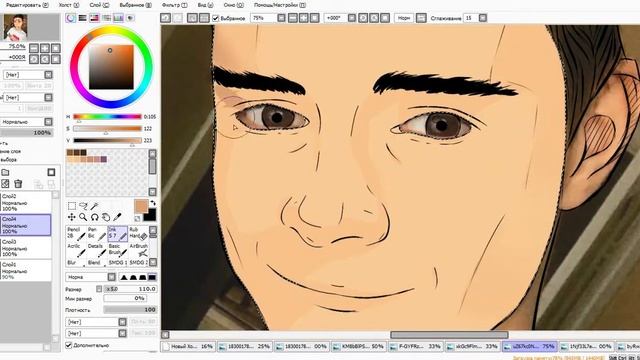Select the magnifier zoom tool
Viewport: 640px width, 360px height.
(83, 217)
